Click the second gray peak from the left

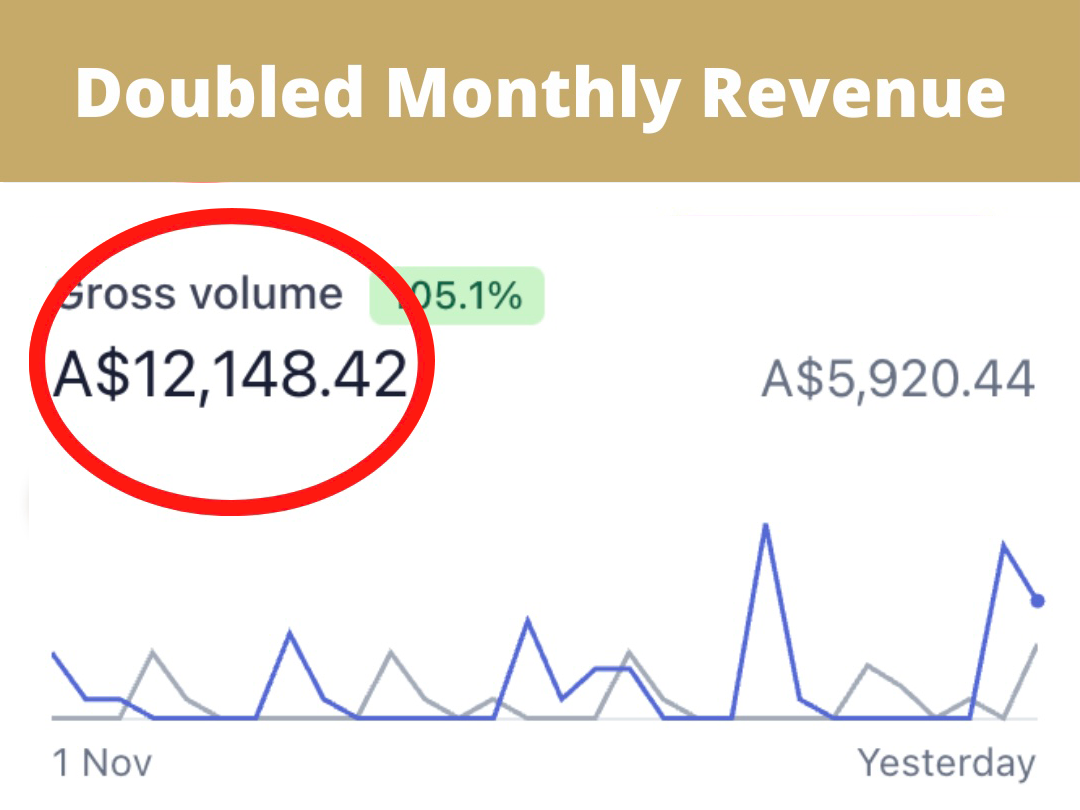pyautogui.click(x=391, y=652)
